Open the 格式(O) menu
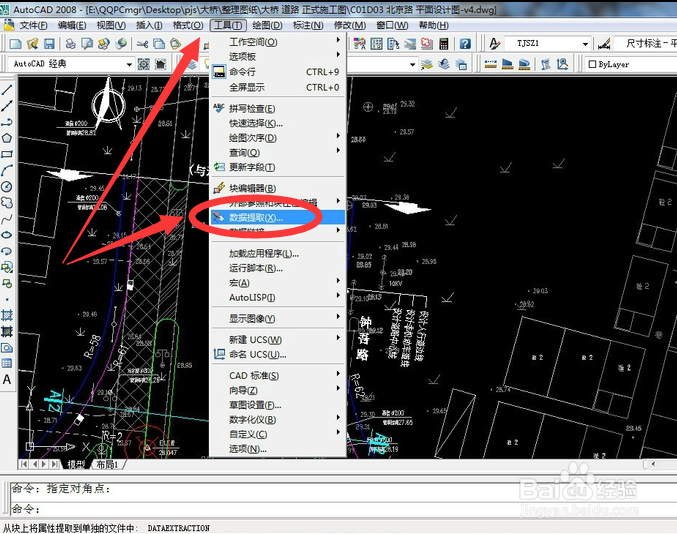Image resolution: width=677 pixels, height=534 pixels. [188, 25]
